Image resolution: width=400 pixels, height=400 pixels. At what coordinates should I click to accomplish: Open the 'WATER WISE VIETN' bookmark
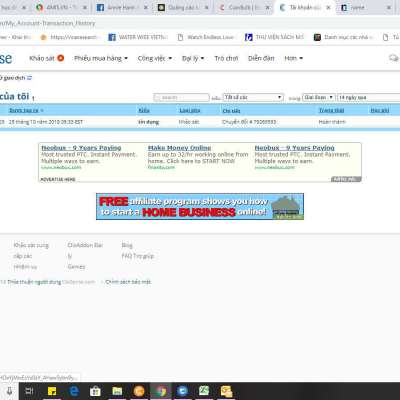coord(138,37)
